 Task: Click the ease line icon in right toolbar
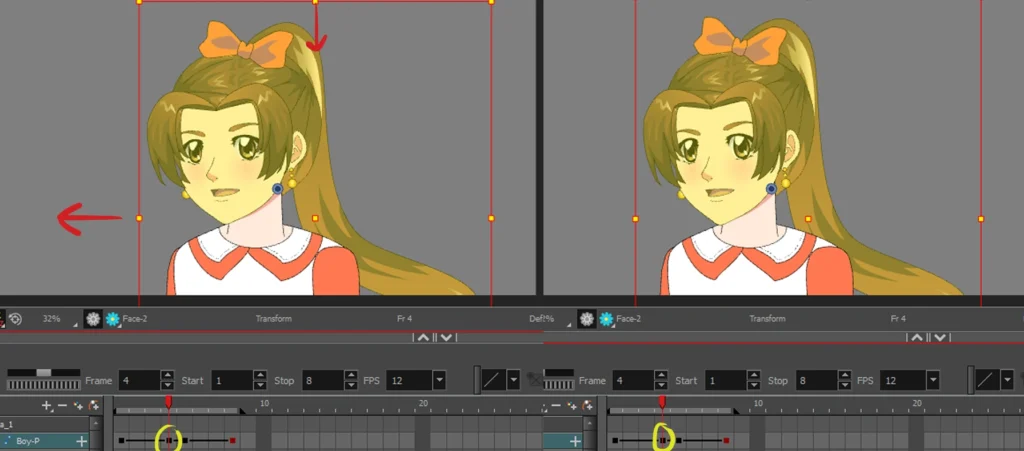[987, 380]
